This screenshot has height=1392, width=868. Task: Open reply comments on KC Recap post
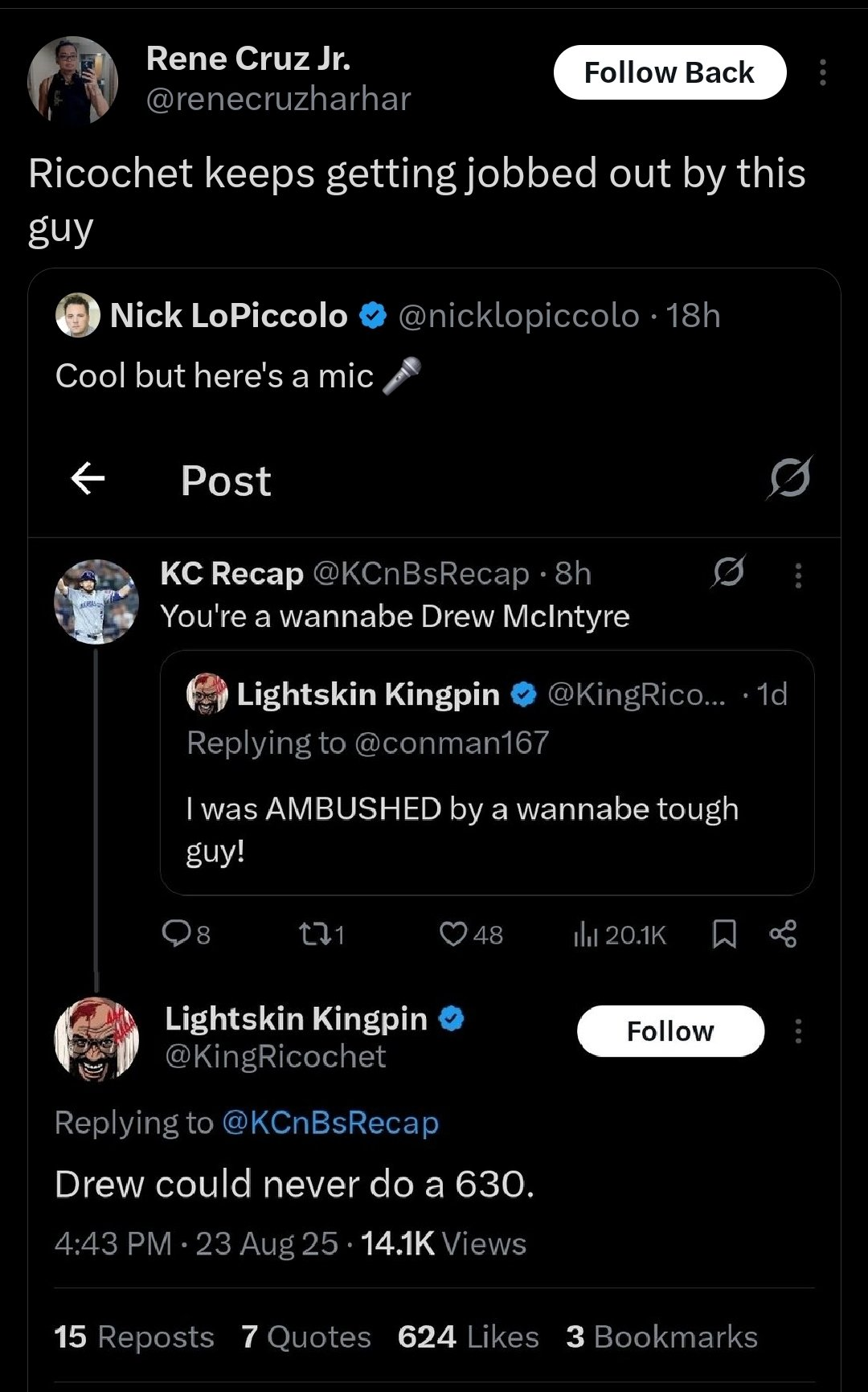(186, 934)
